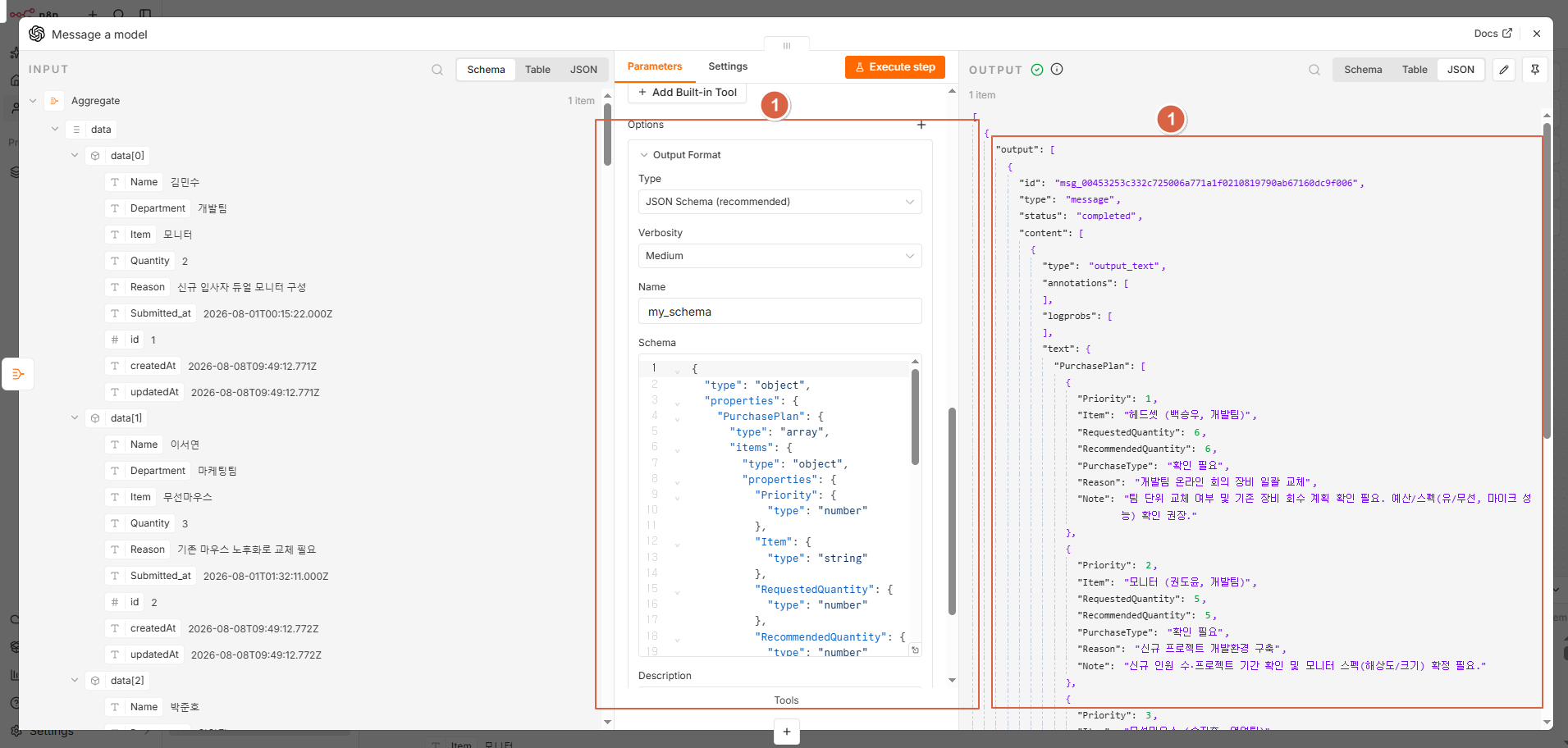Click the output success check icon
Viewport: 1568px width, 748px height.
coord(1037,70)
